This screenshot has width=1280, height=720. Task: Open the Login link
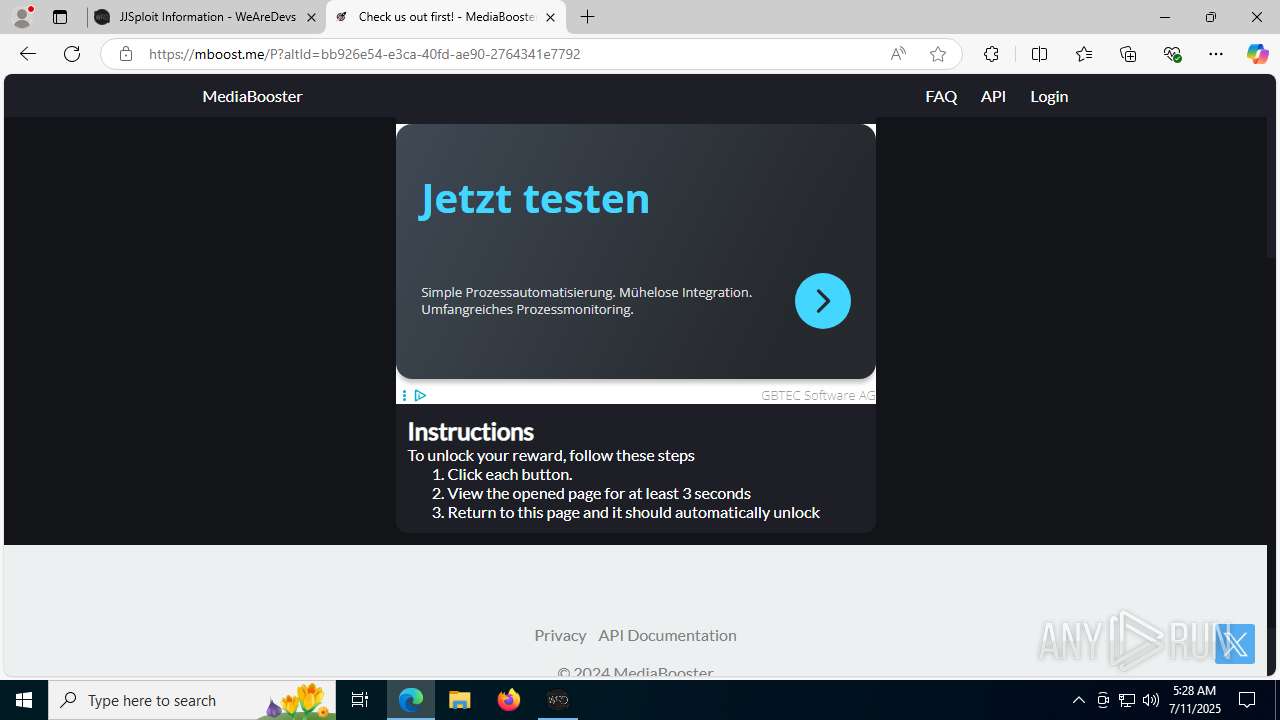pyautogui.click(x=1049, y=96)
